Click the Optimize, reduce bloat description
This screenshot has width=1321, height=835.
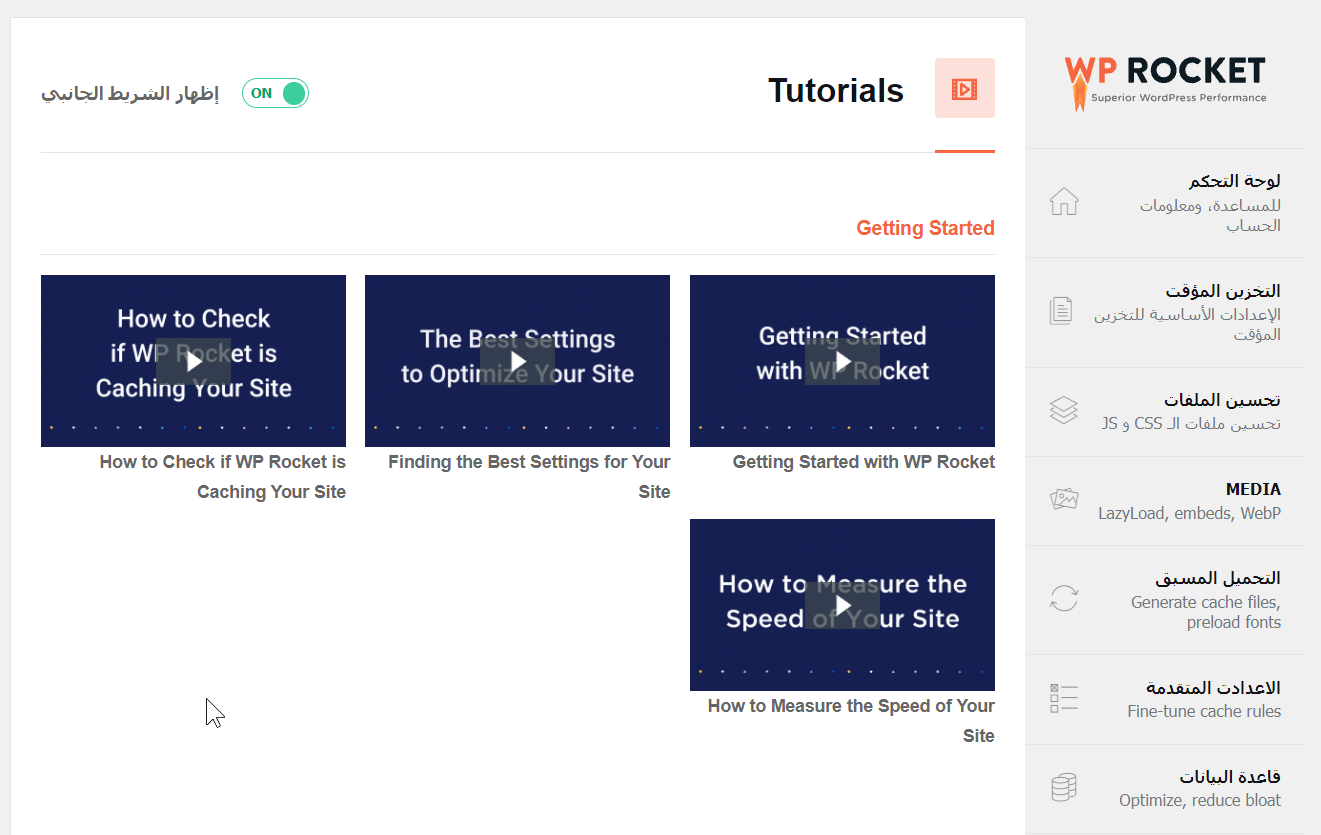(x=1200, y=800)
